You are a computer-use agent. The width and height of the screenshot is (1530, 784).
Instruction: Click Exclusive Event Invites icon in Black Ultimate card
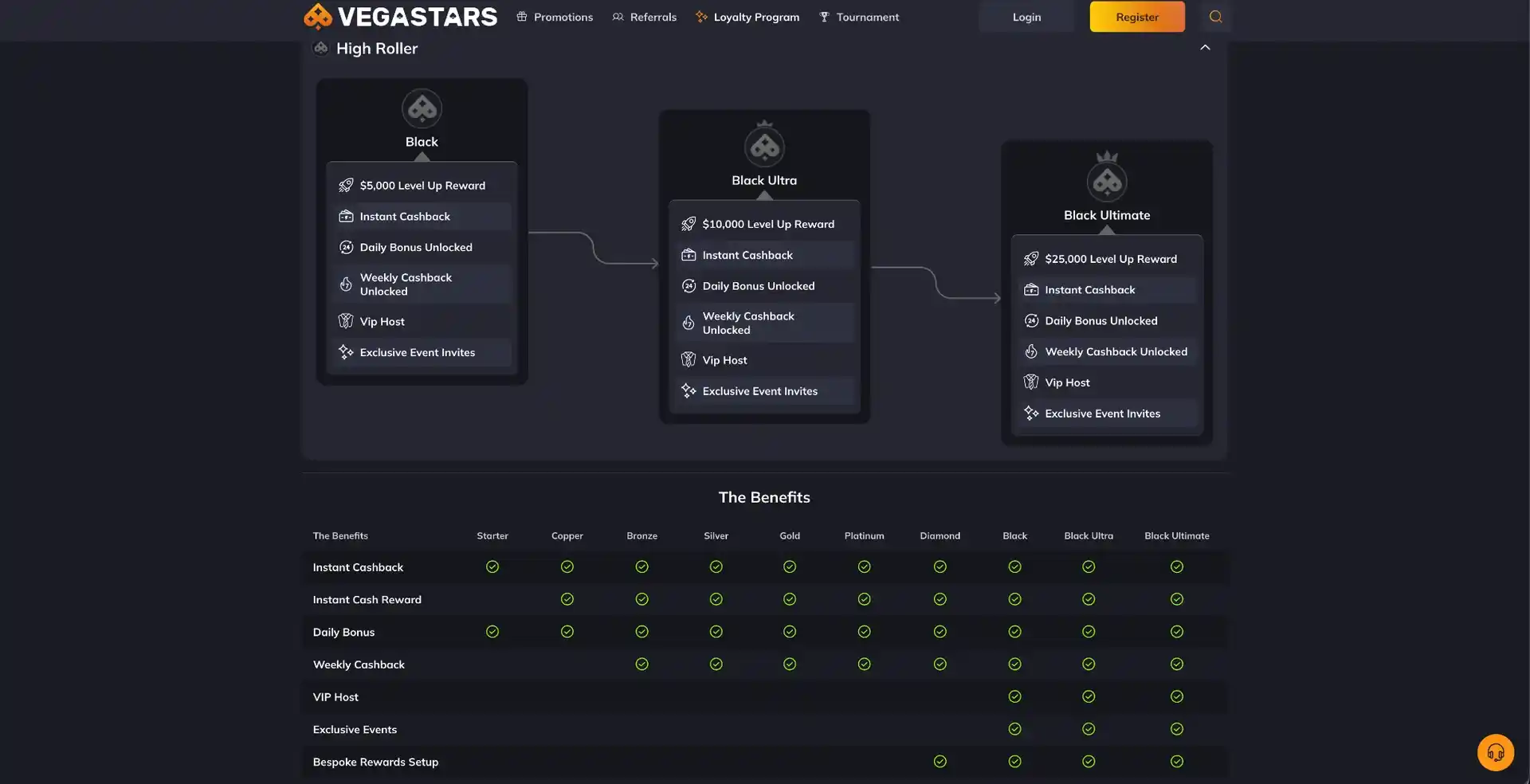point(1031,414)
